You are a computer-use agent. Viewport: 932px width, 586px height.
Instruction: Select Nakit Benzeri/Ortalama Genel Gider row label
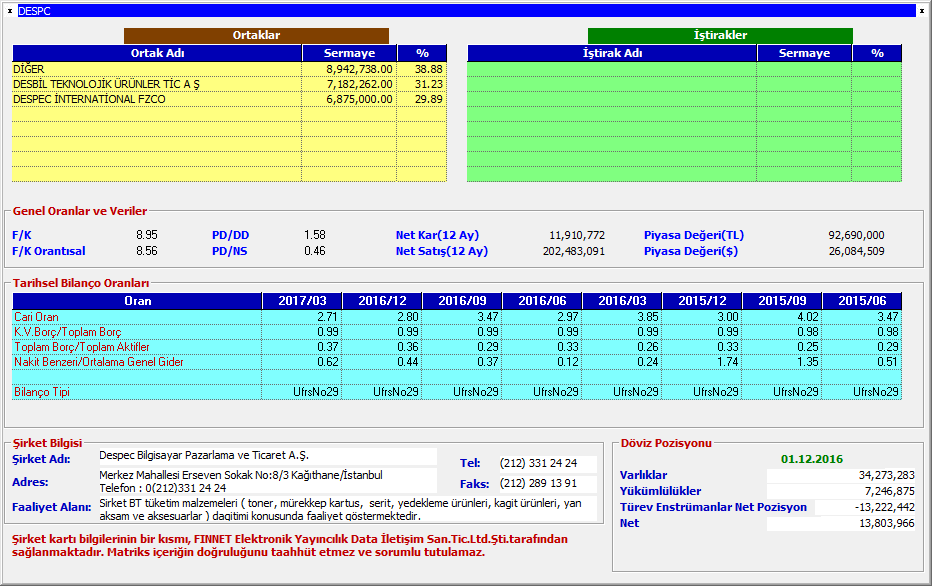(99, 361)
